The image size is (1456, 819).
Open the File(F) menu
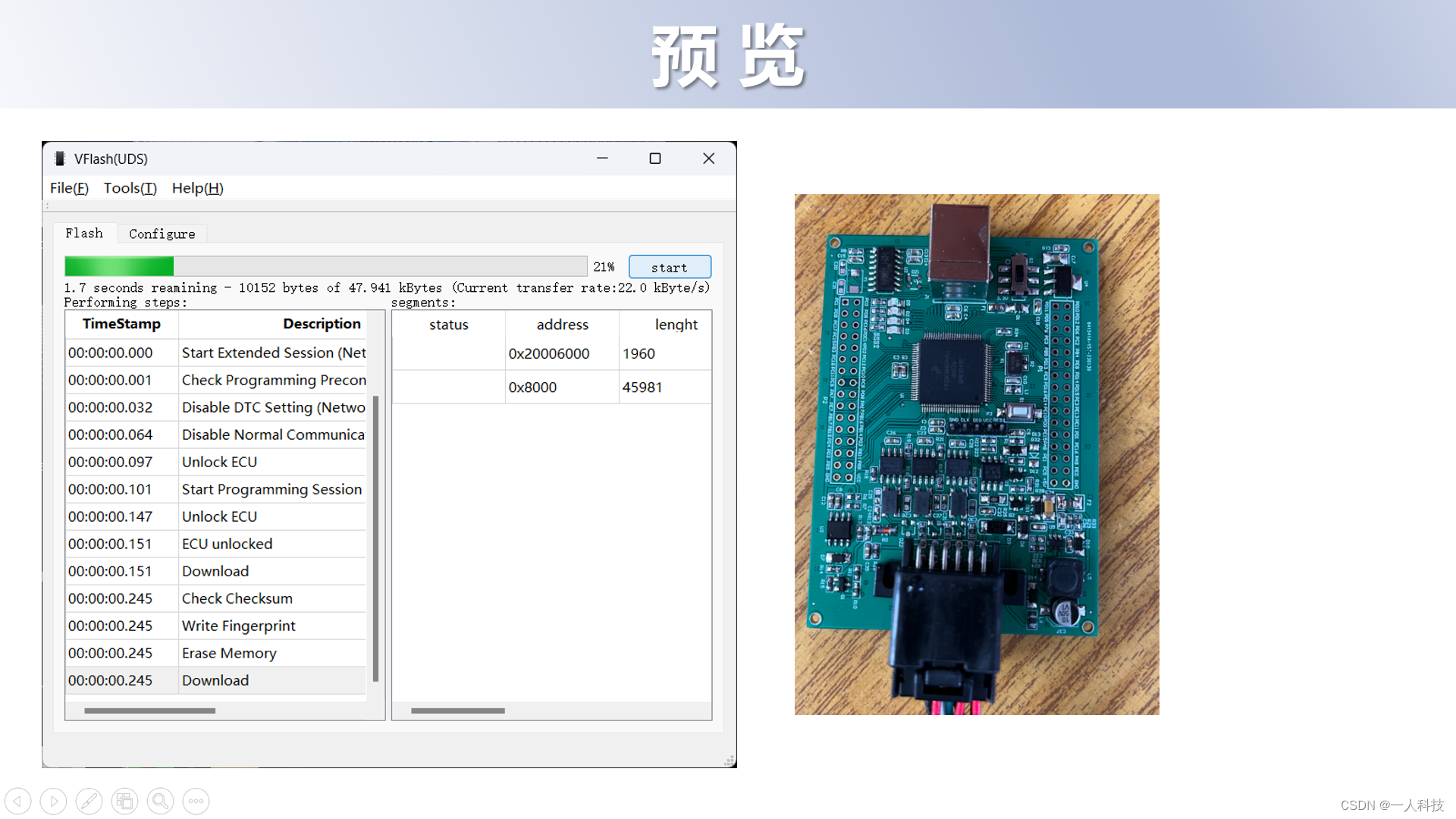tap(68, 187)
